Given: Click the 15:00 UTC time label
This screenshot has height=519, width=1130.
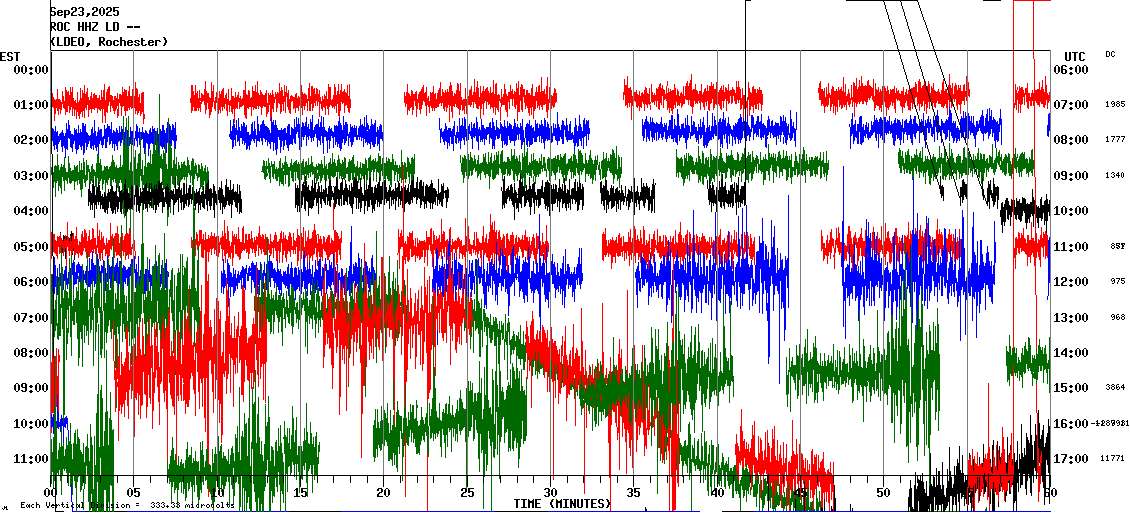Looking at the screenshot, I should (1072, 388).
